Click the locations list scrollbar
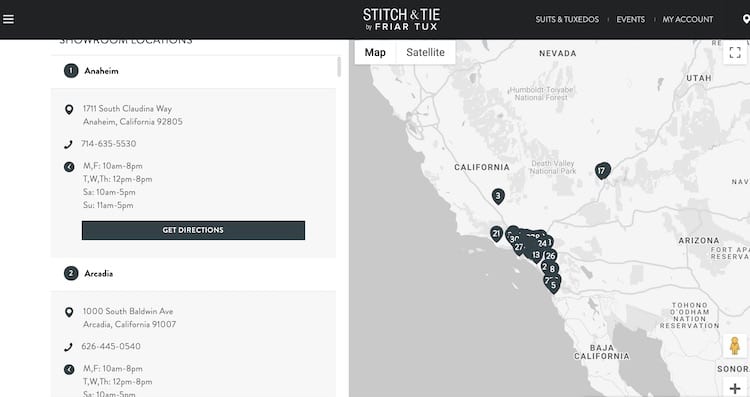750x397 pixels. click(339, 67)
